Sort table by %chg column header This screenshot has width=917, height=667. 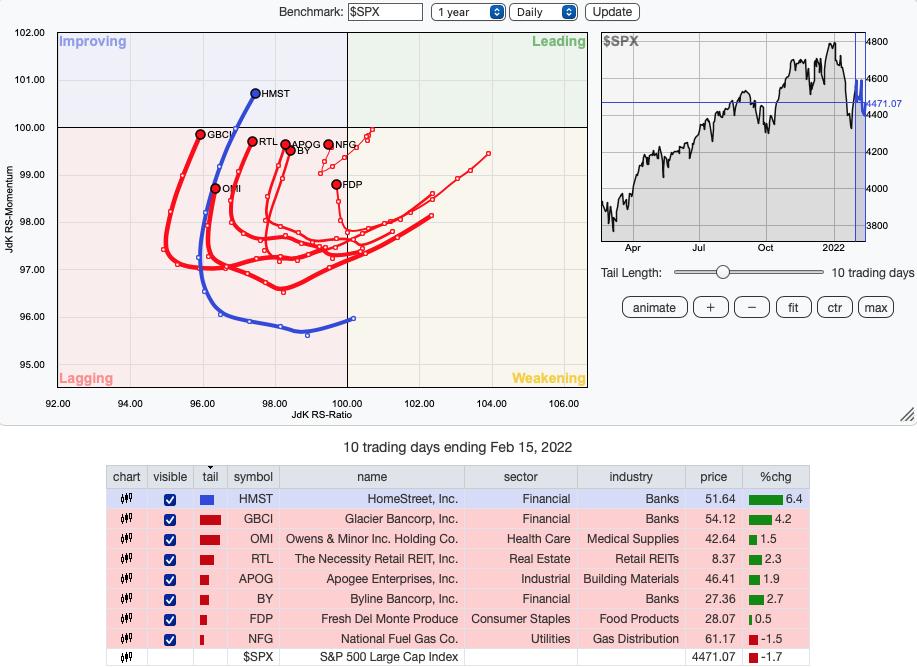pos(775,477)
